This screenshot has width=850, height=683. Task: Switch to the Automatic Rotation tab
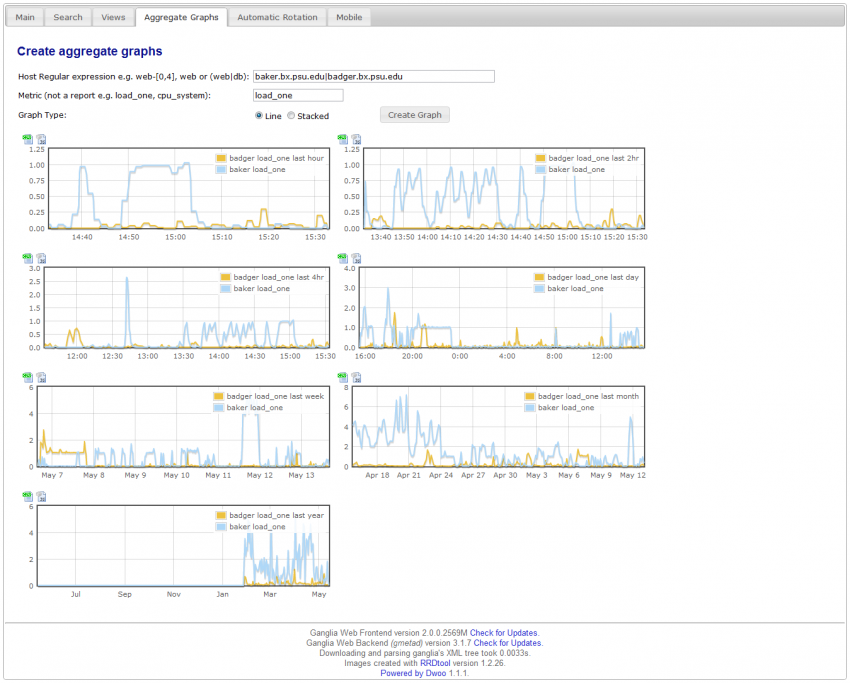[278, 17]
